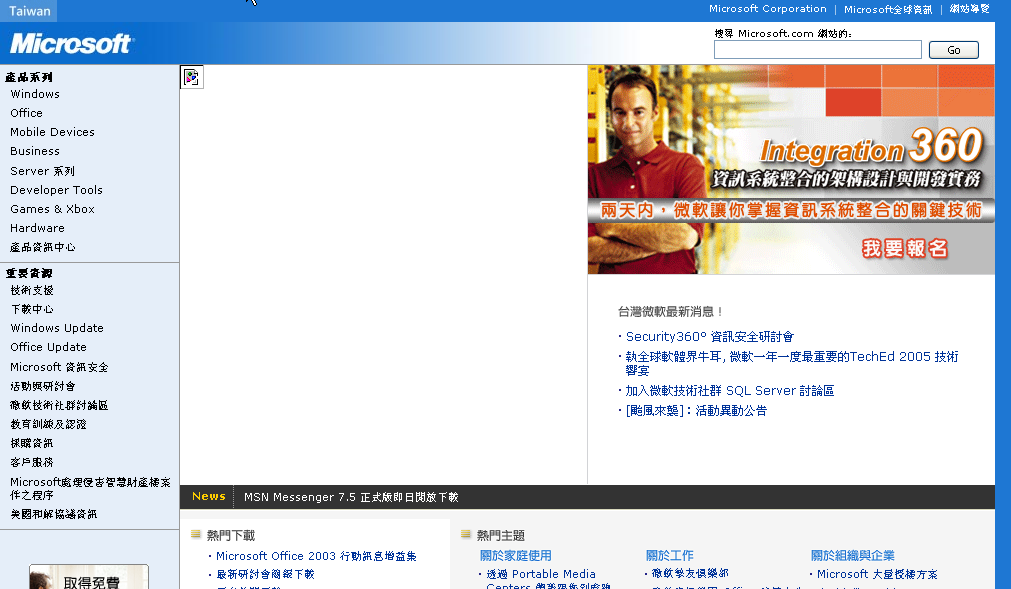The width and height of the screenshot is (1011, 589).
Task: Open the 透過 Portable Media Centers link
Action: 548,579
